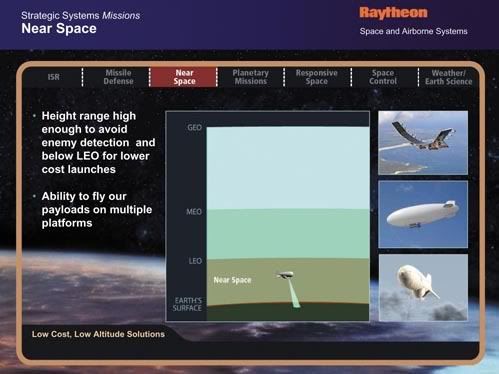Screen dimensions: 499x374
Task: Click the GEO altitude label
Action: coord(194,128)
